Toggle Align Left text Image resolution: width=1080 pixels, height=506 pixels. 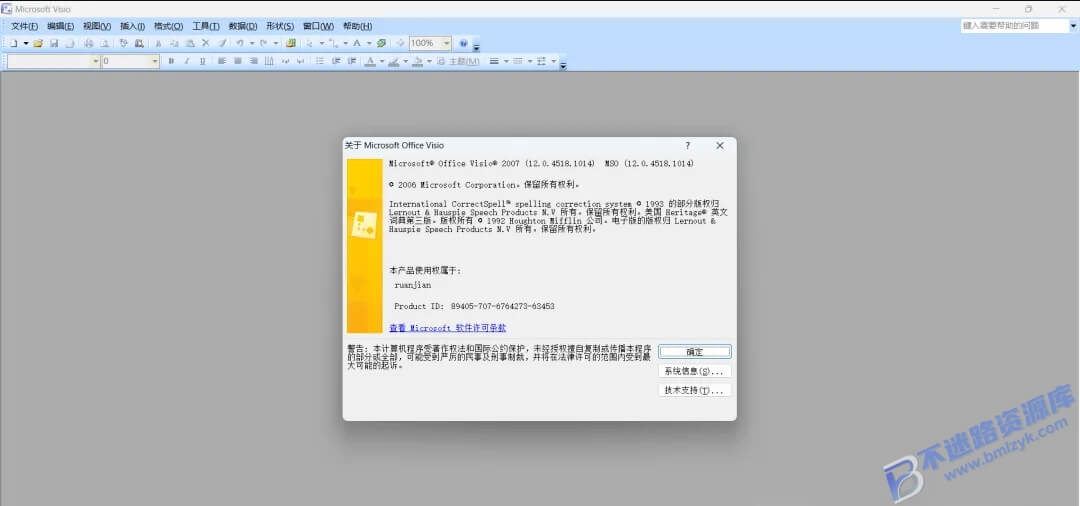[x=222, y=61]
